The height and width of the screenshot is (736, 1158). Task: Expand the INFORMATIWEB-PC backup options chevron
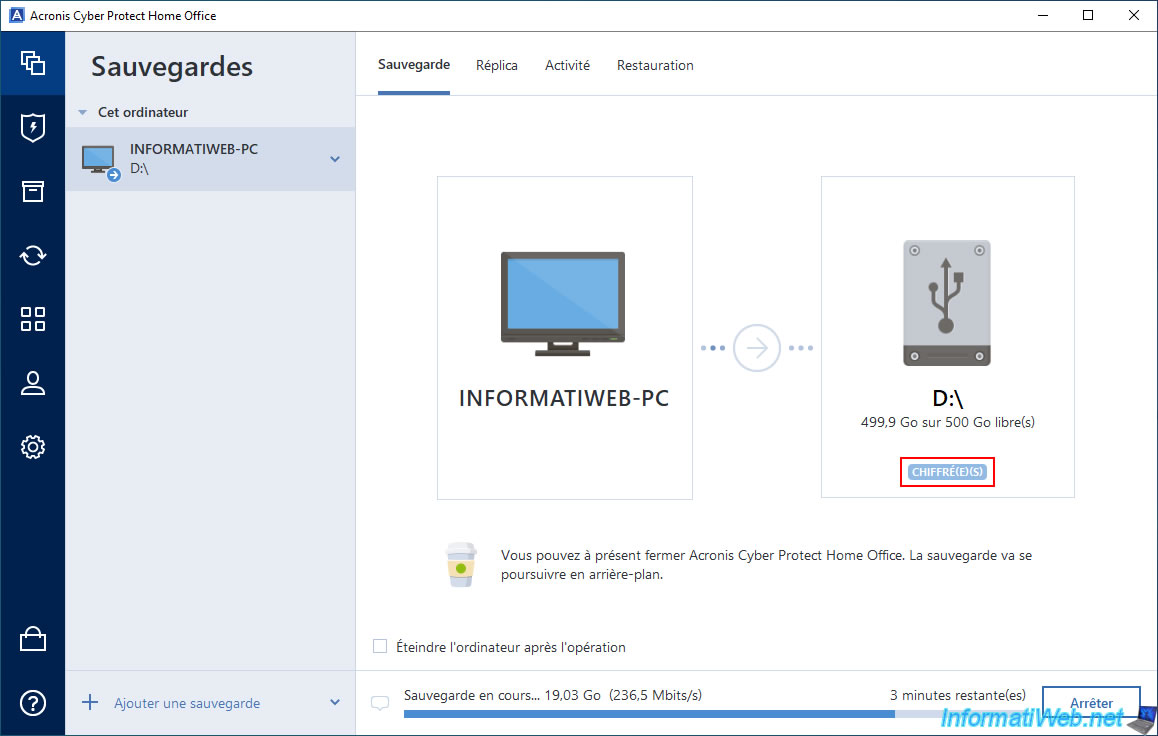point(335,159)
